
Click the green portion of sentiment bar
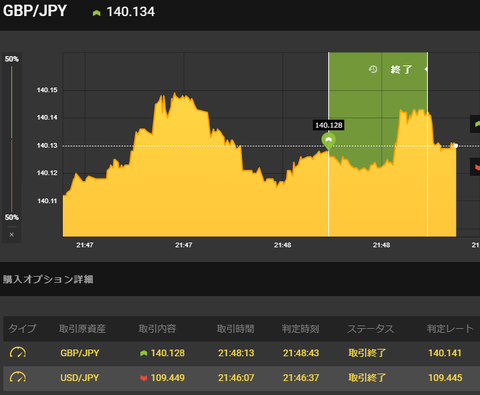[x=12, y=102]
